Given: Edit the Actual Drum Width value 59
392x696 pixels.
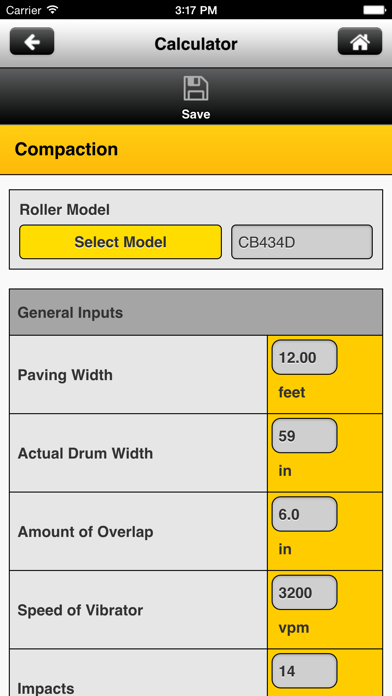Looking at the screenshot, I should [x=305, y=436].
